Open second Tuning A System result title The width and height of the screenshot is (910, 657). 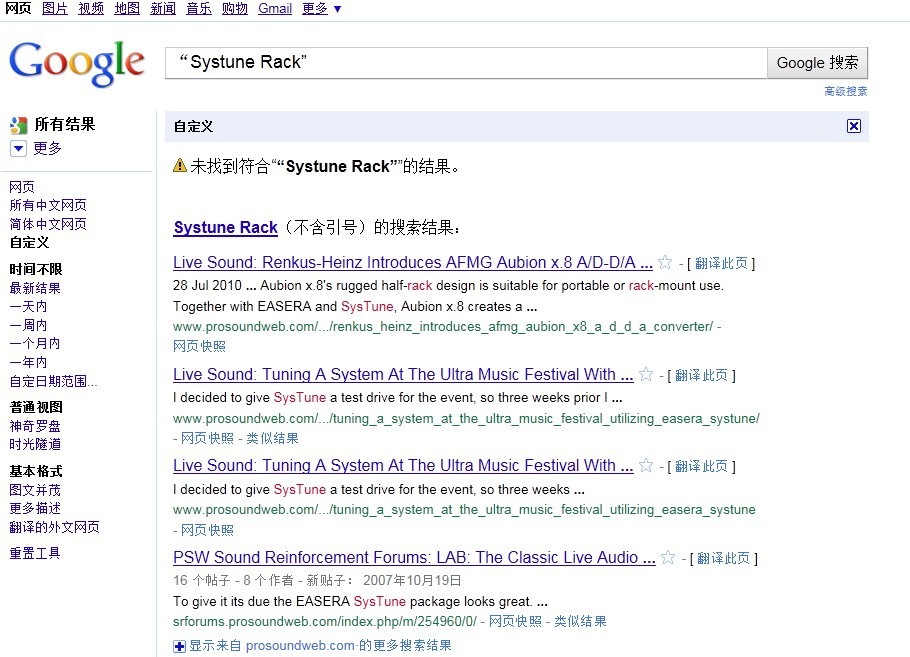click(403, 465)
